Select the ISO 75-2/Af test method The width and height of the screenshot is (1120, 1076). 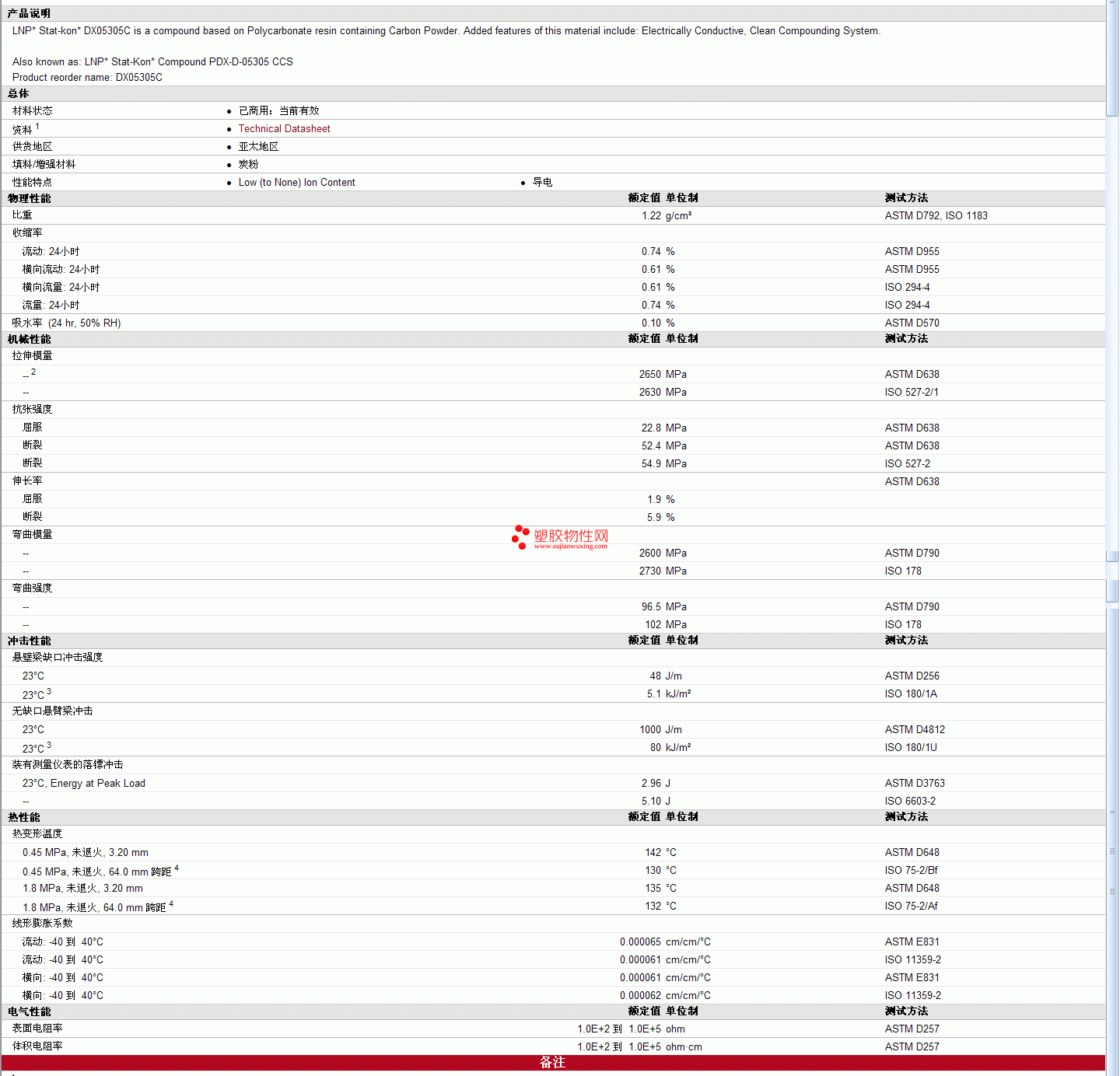[x=912, y=907]
